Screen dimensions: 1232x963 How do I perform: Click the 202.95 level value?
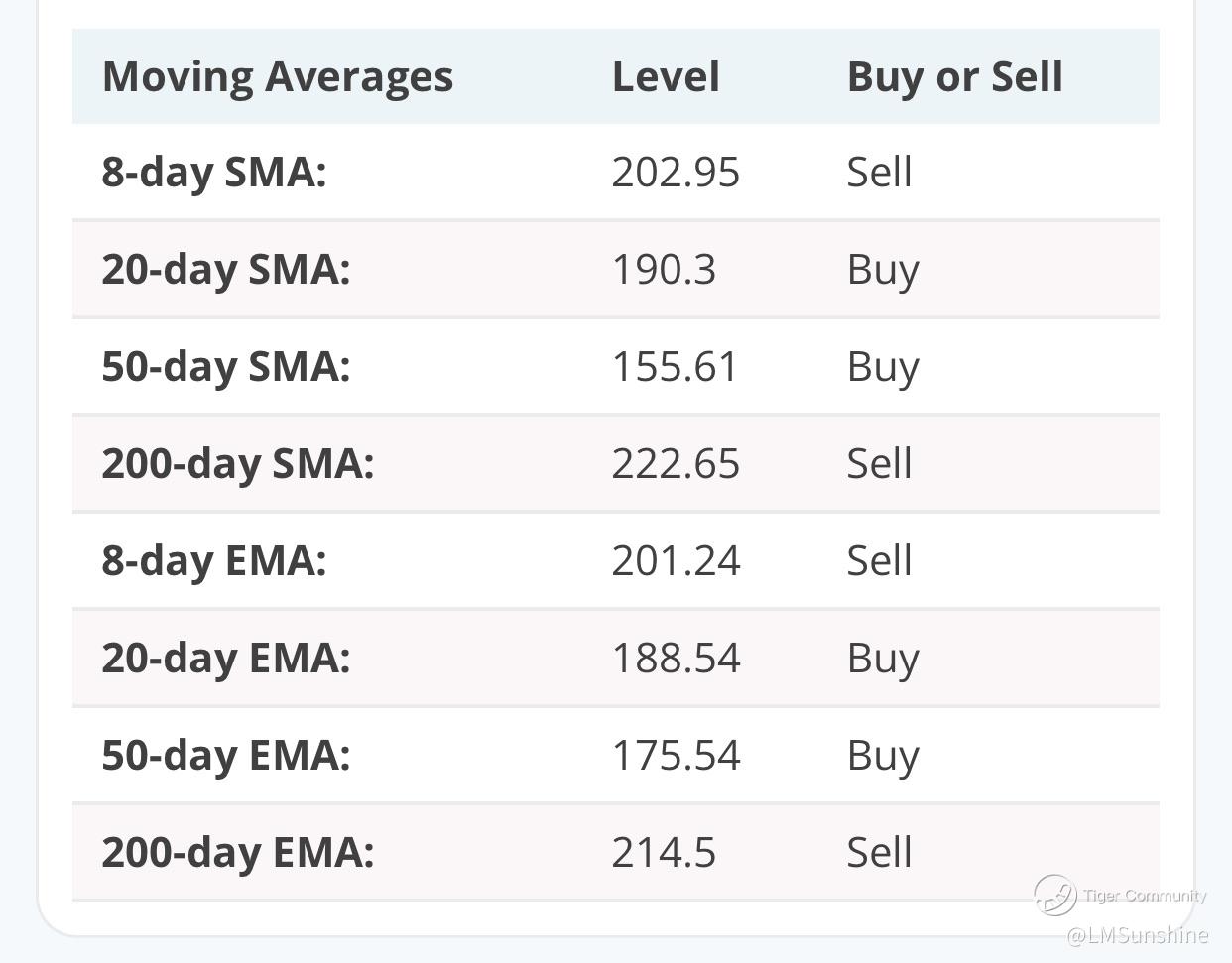pos(676,172)
